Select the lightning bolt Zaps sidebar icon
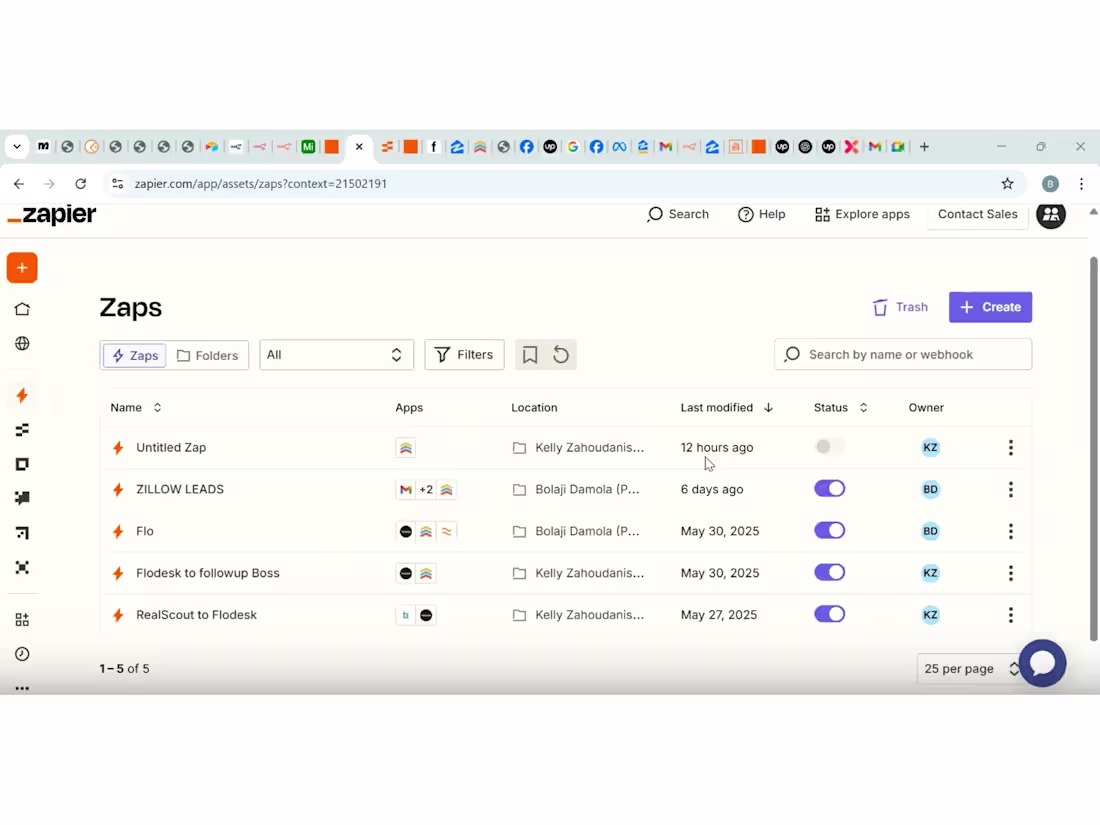Image resolution: width=1100 pixels, height=825 pixels. 22,396
